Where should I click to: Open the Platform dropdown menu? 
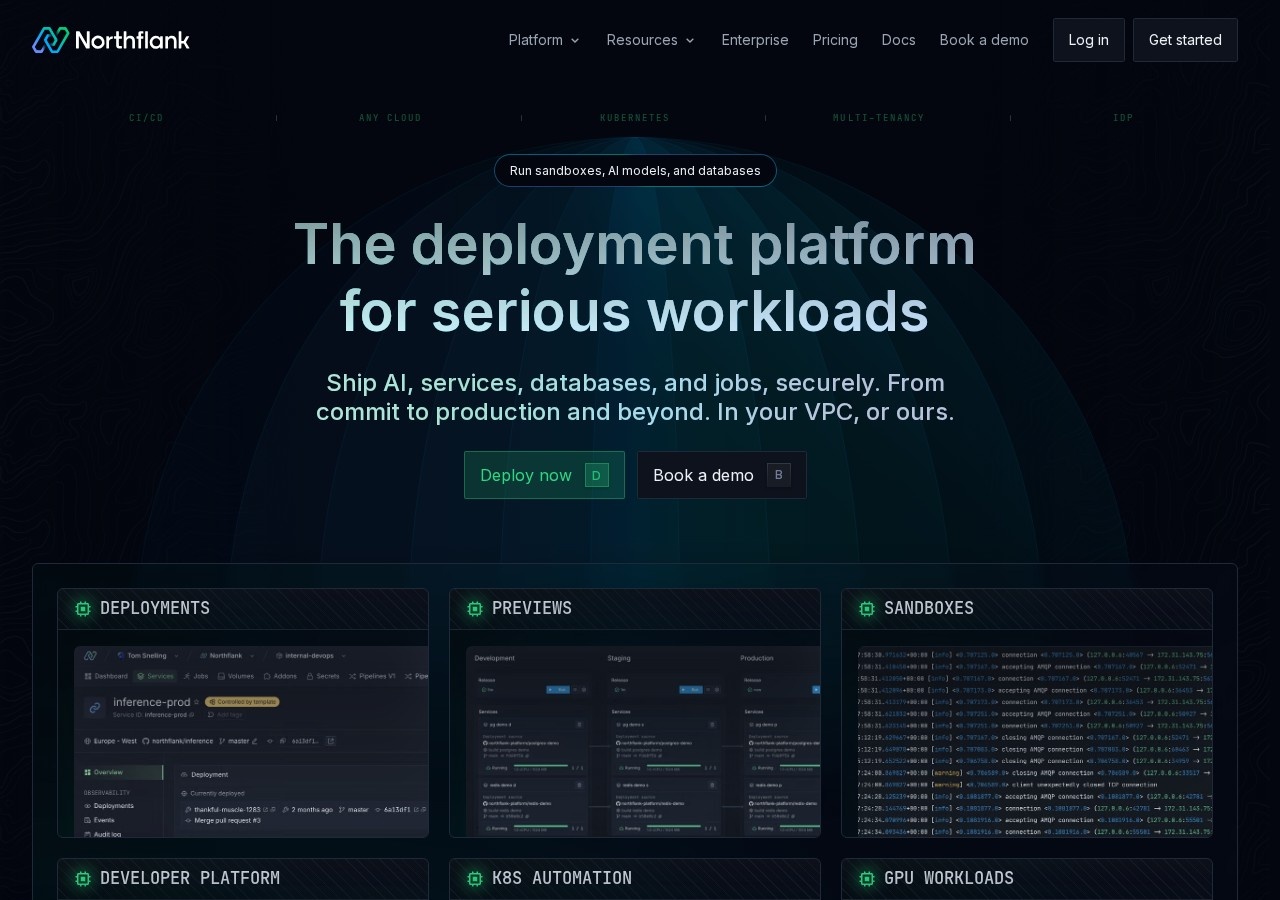[x=544, y=40]
